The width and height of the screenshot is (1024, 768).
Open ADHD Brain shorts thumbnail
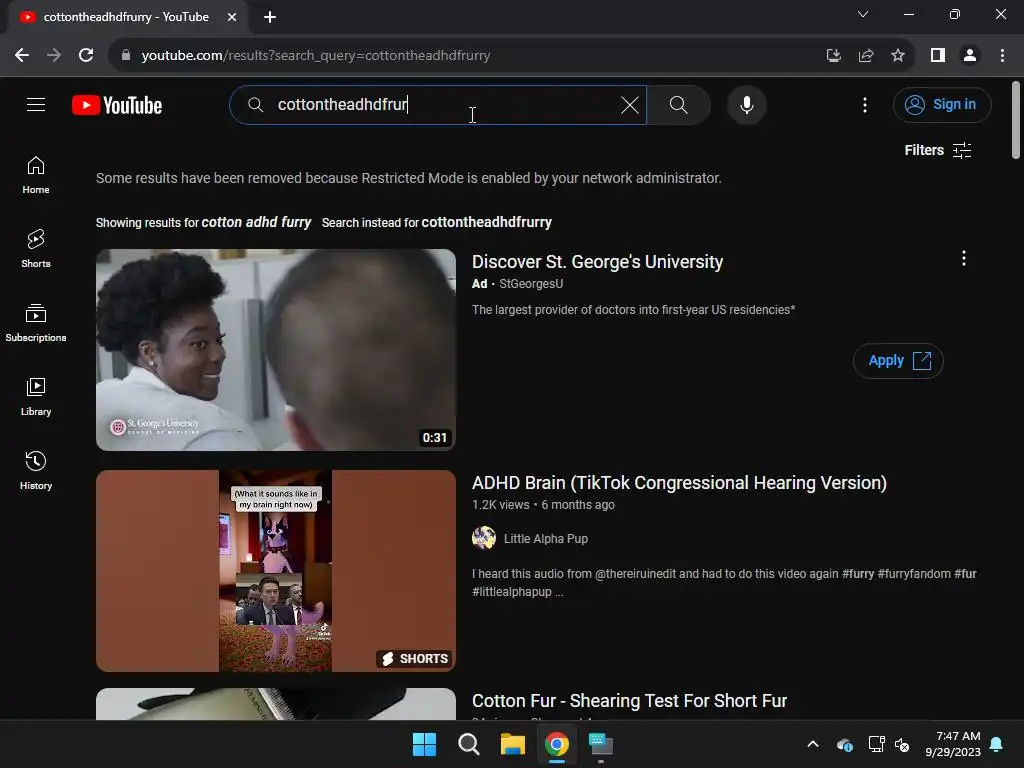pos(276,571)
